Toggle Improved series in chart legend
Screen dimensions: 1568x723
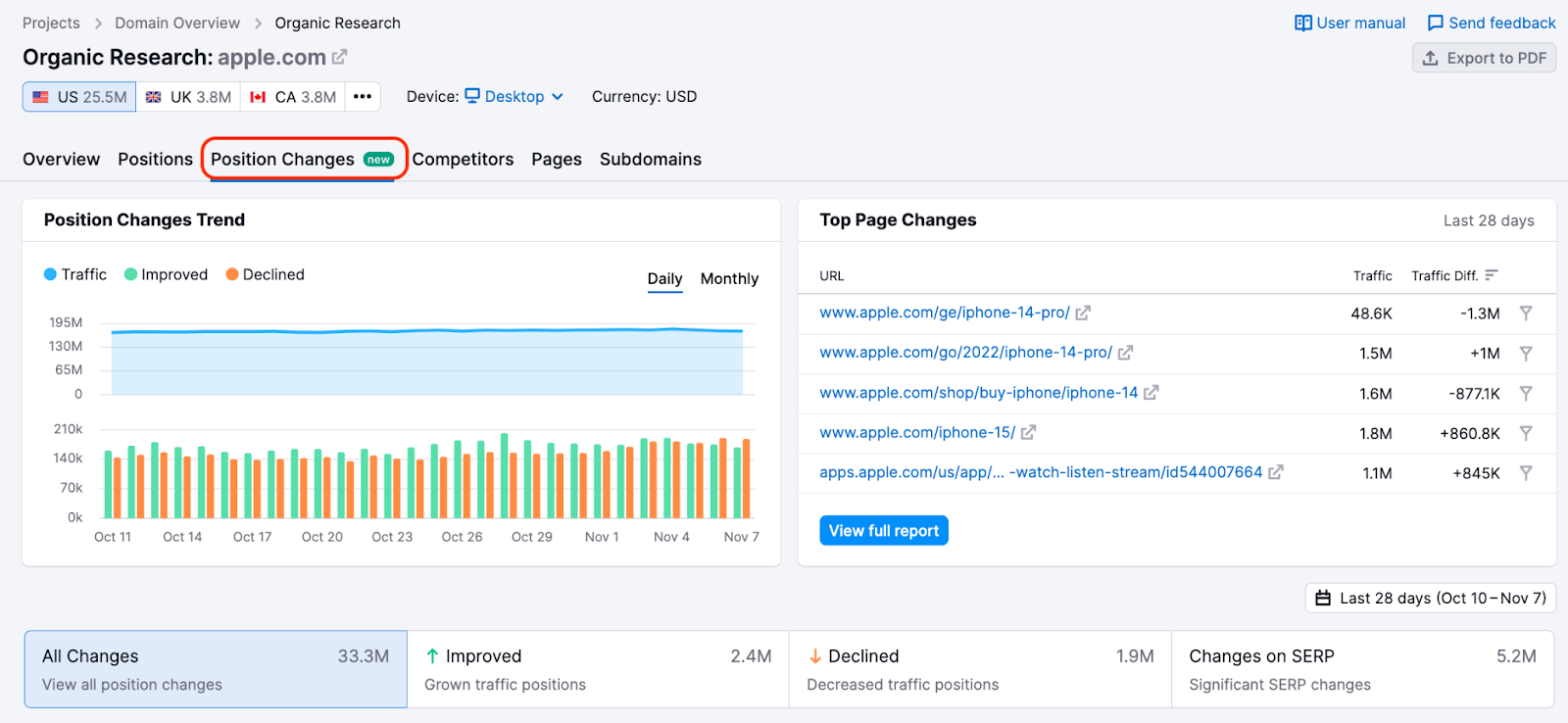tap(166, 274)
